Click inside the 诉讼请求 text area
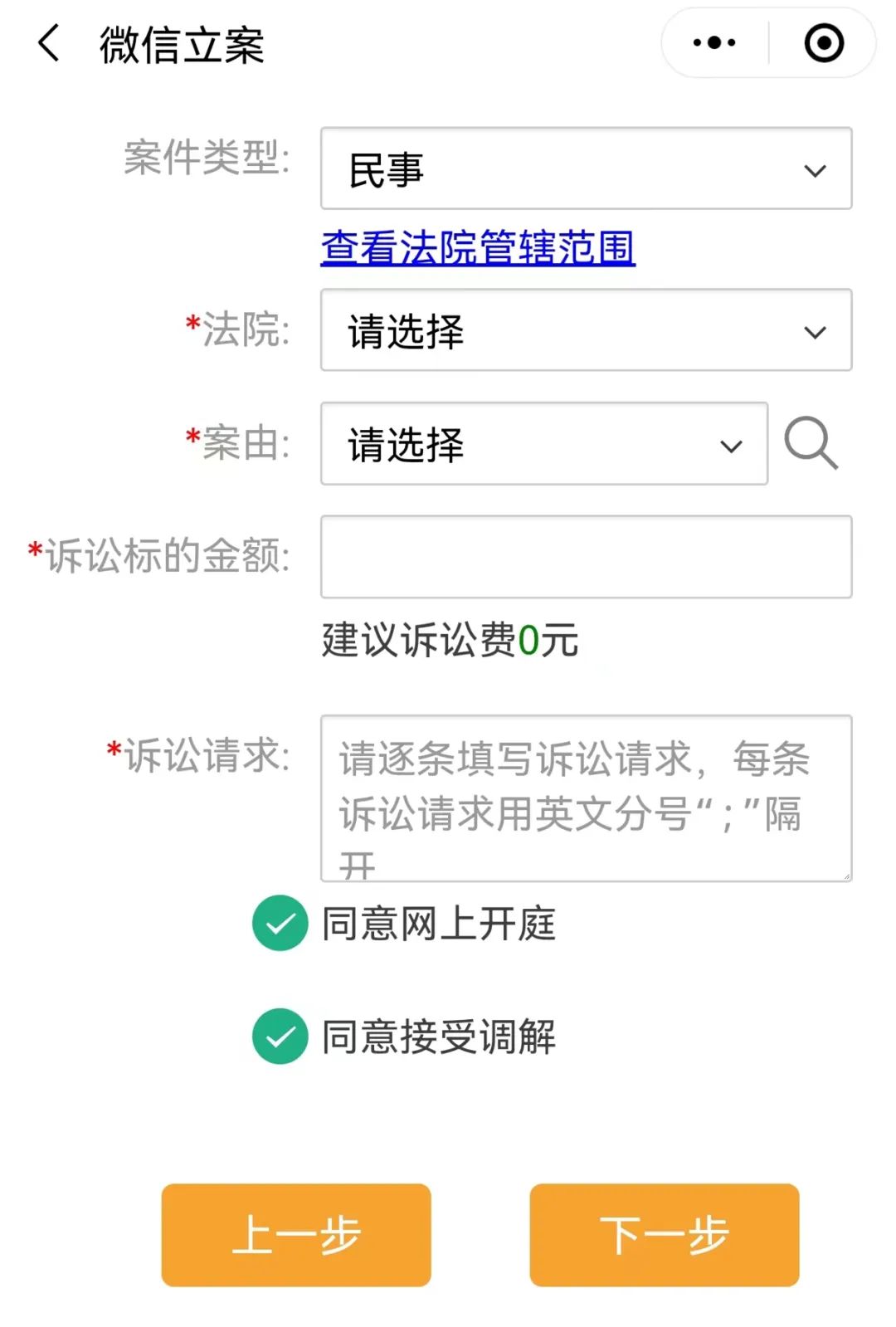 (585, 797)
